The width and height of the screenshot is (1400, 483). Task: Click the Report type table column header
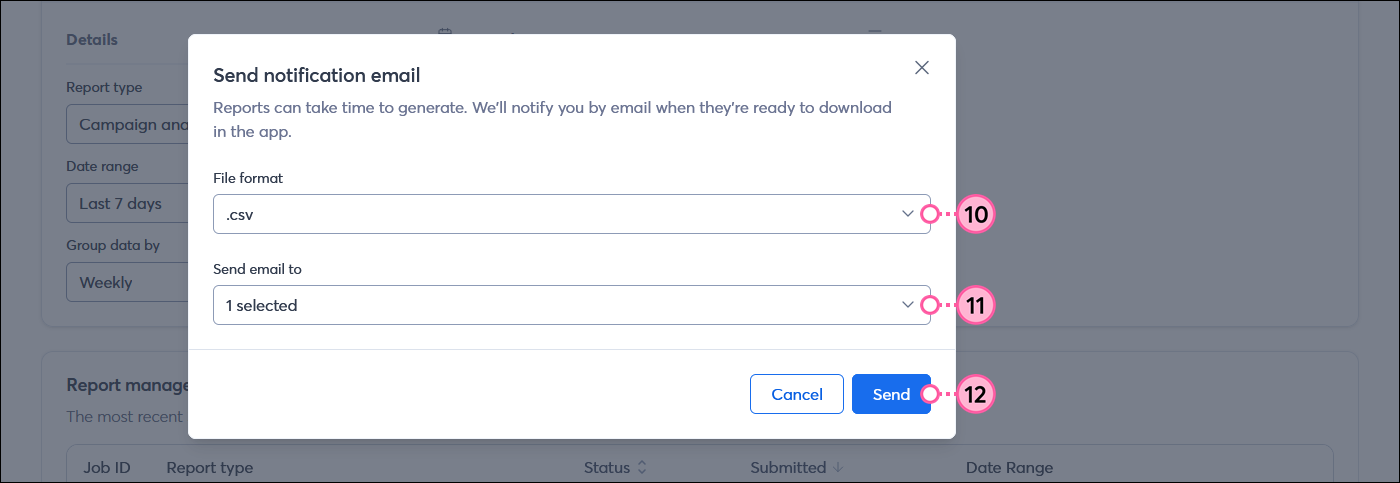[x=209, y=468]
